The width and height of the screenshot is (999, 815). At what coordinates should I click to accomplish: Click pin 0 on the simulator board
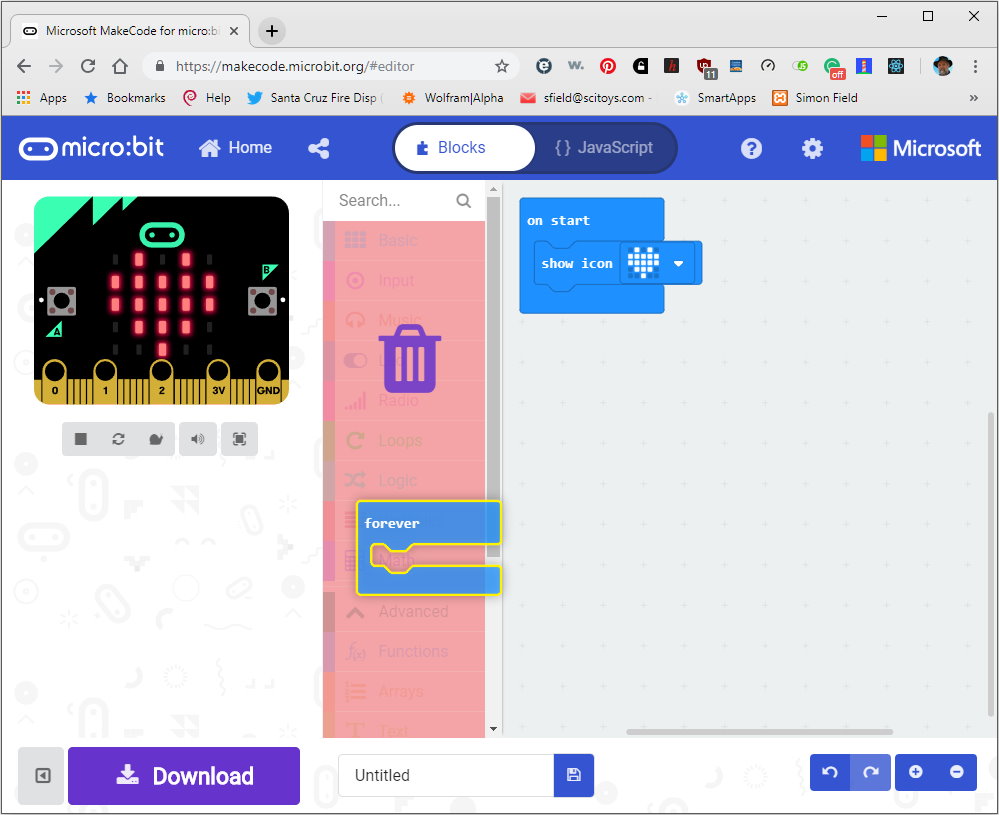coord(55,380)
